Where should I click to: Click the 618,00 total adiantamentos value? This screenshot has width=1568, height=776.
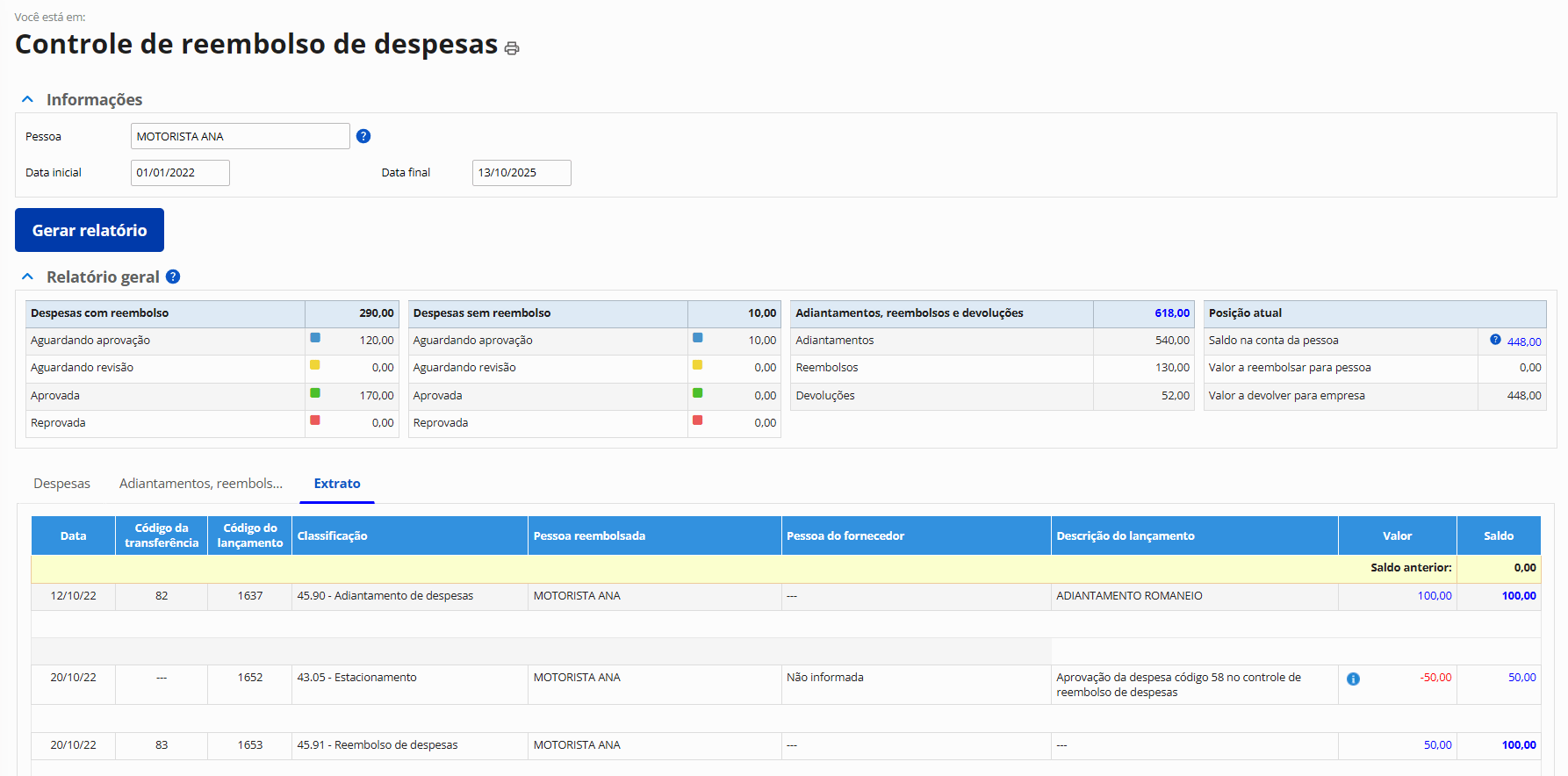tap(1172, 313)
